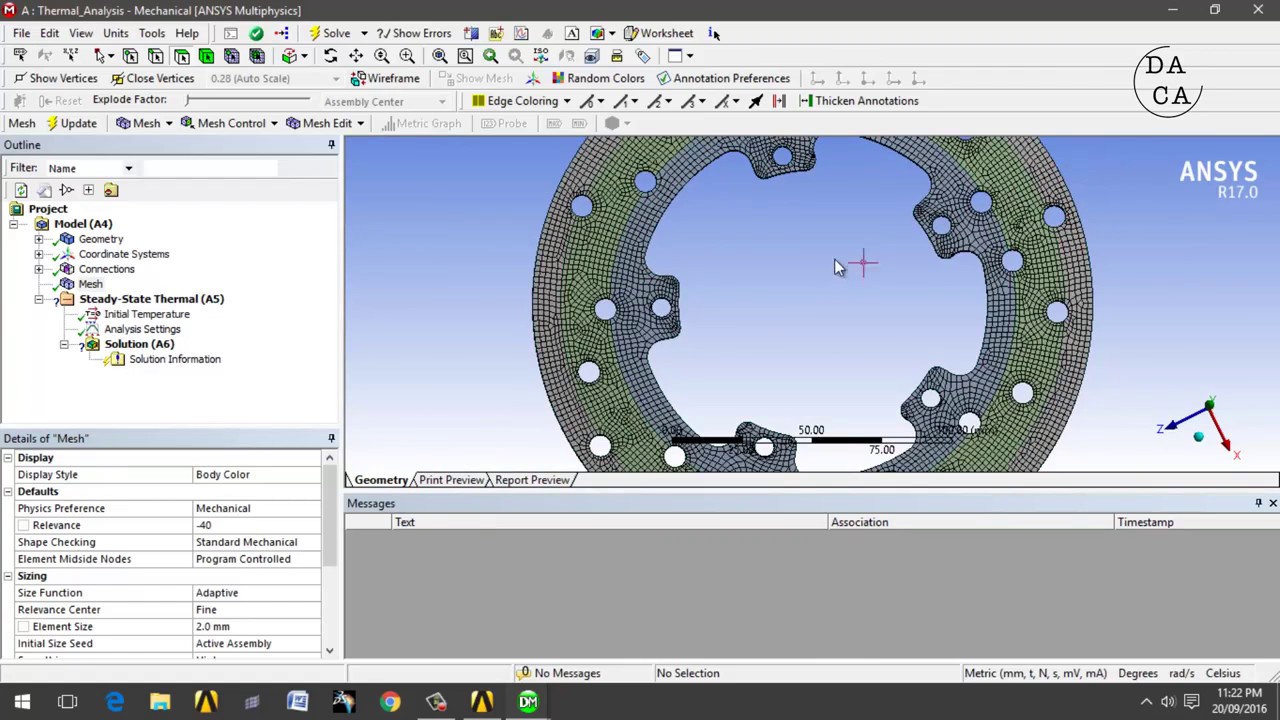Collapse the Steady-State Thermal (A5) node
Viewport: 1280px width, 720px height.
(x=39, y=299)
